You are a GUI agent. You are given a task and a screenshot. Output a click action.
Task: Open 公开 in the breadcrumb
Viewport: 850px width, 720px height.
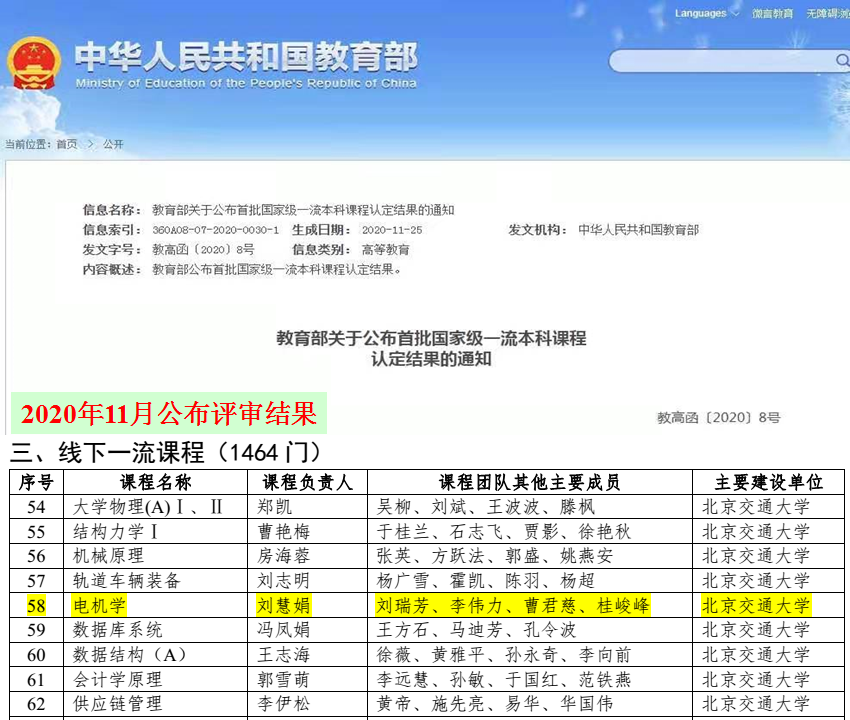pyautogui.click(x=113, y=144)
